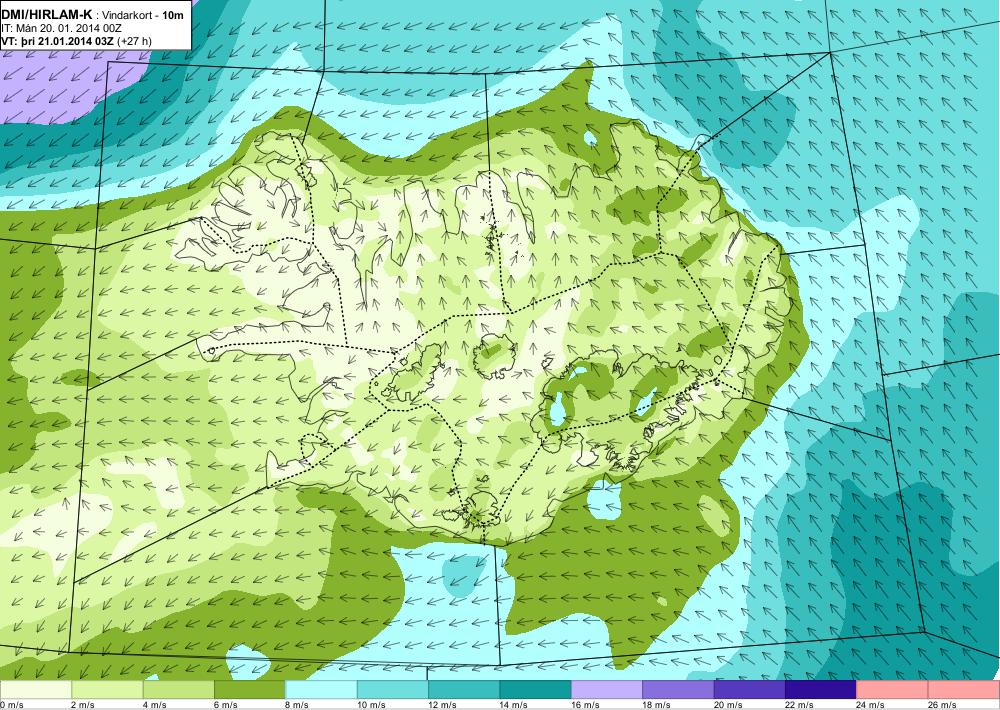The width and height of the screenshot is (1000, 710).
Task: Click the olive green 6–8 m/s legend swatch
Action: (250, 690)
